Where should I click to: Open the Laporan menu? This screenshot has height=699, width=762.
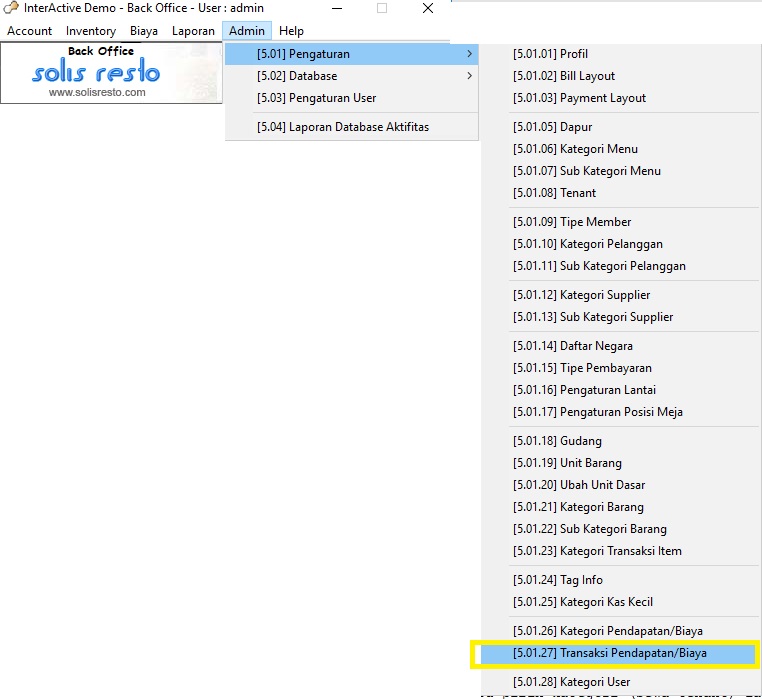pyautogui.click(x=193, y=31)
